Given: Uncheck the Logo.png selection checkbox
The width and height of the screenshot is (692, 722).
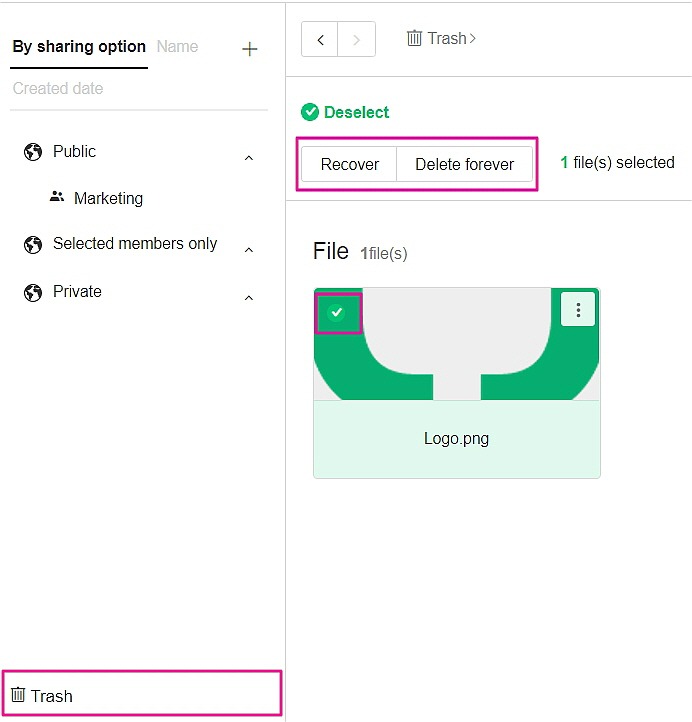Looking at the screenshot, I should click(x=337, y=312).
